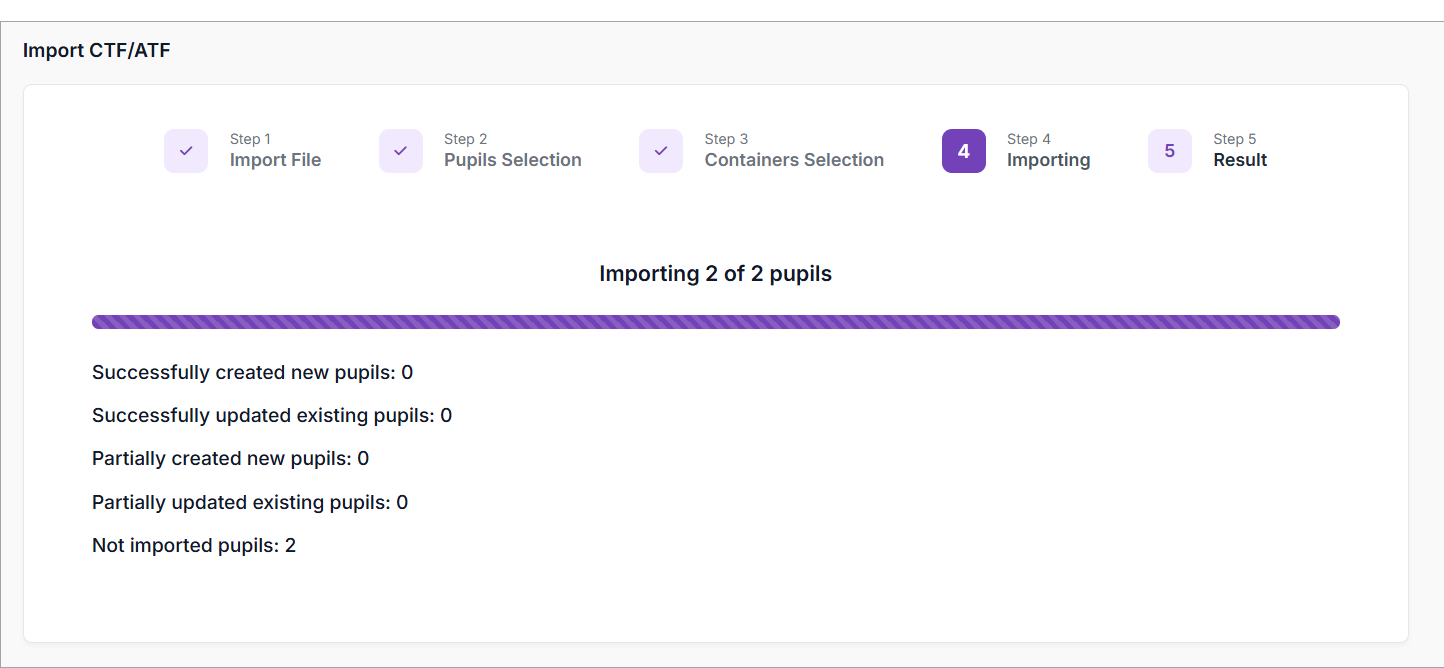Click the Step 3 checkmark icon
Image resolution: width=1444 pixels, height=668 pixels.
[661, 151]
